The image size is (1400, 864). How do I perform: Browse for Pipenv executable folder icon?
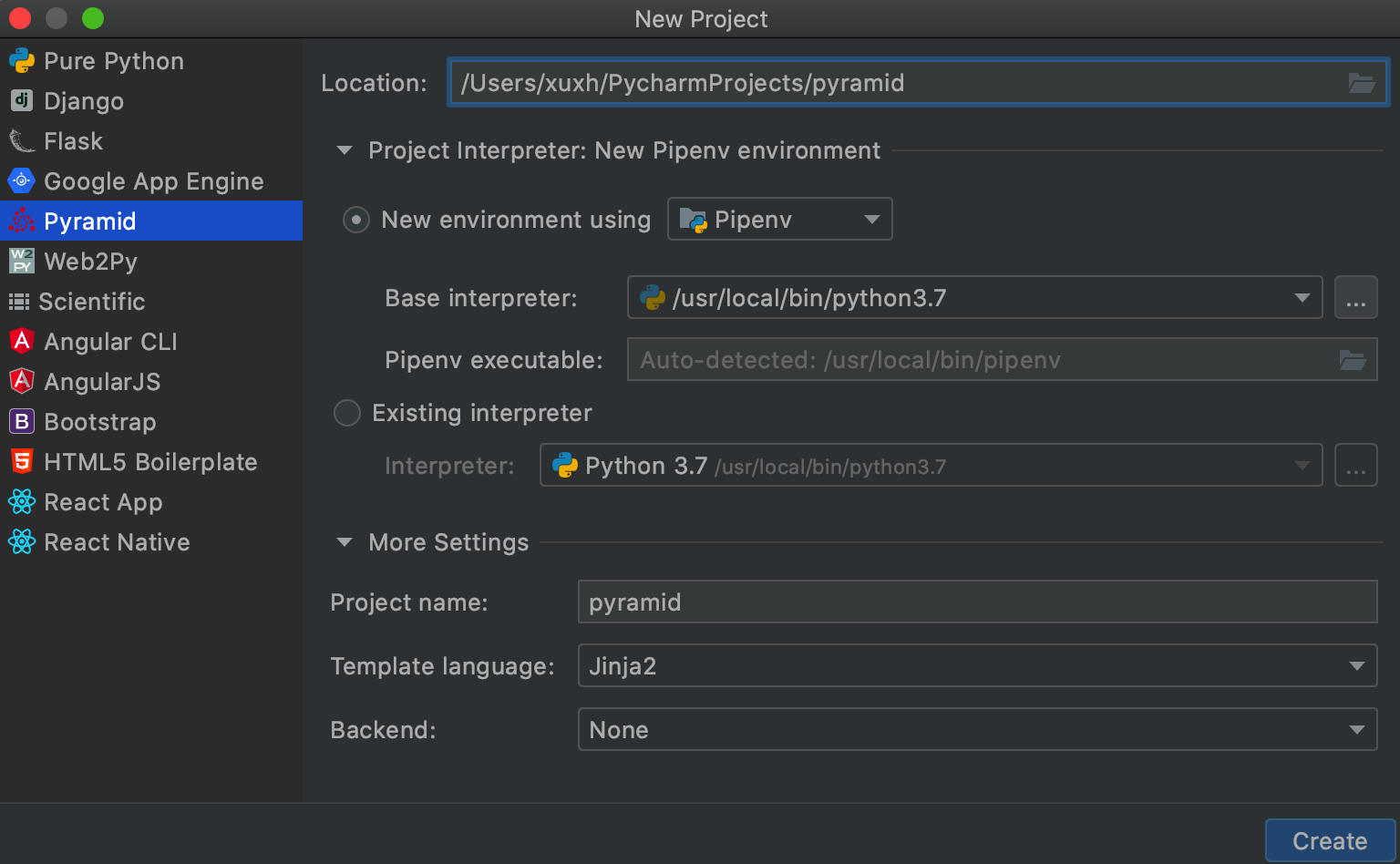click(x=1353, y=360)
